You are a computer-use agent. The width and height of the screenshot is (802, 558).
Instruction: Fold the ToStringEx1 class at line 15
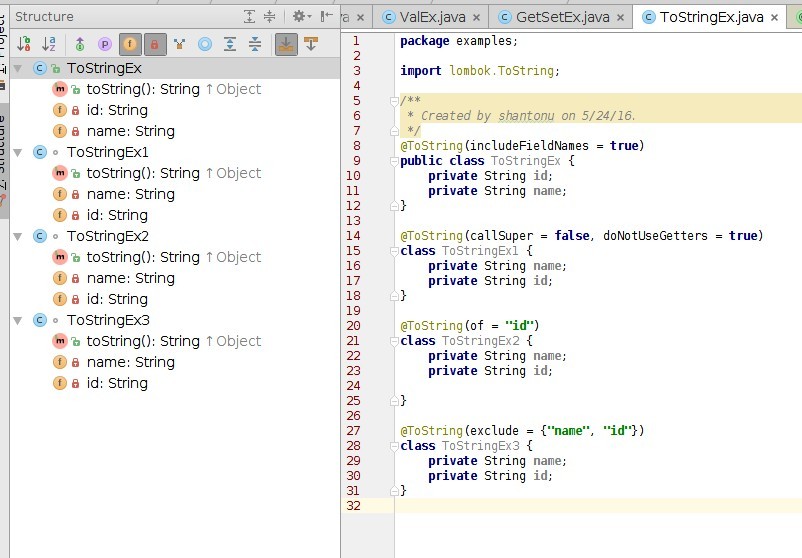tap(394, 252)
